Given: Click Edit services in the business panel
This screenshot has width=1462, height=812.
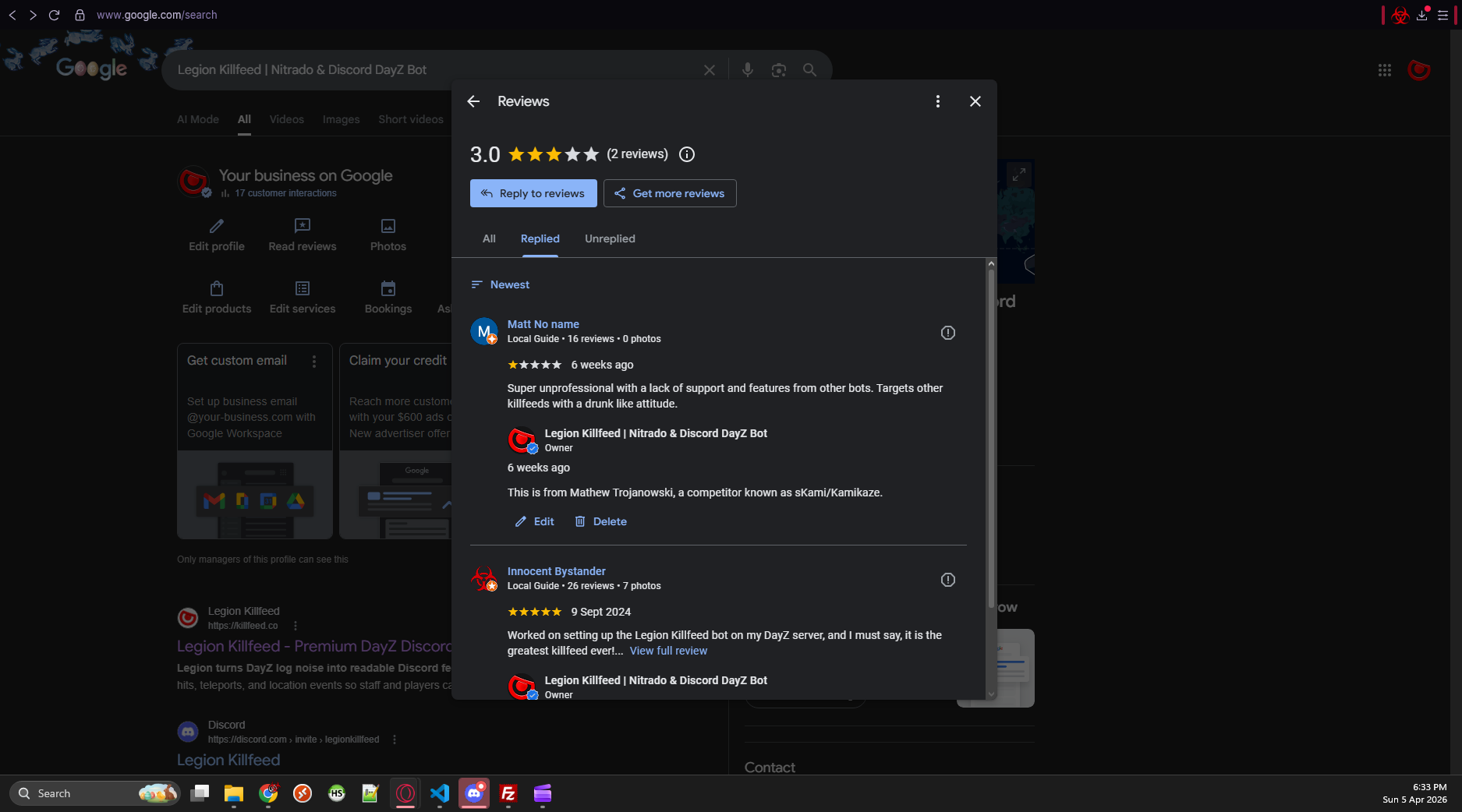Looking at the screenshot, I should [303, 298].
